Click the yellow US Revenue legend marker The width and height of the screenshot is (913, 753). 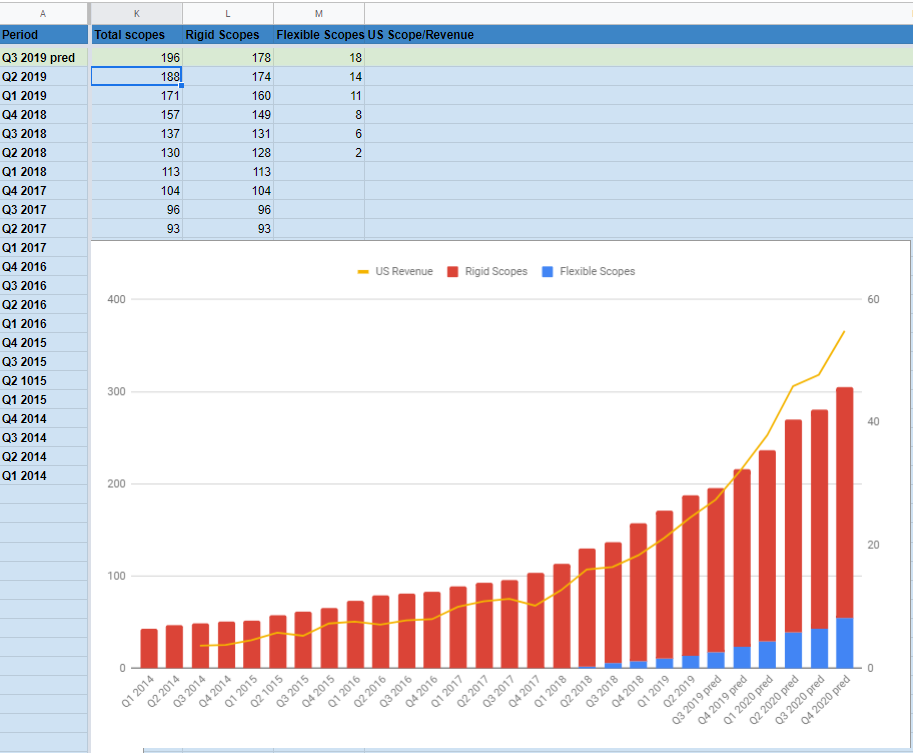tap(363, 271)
